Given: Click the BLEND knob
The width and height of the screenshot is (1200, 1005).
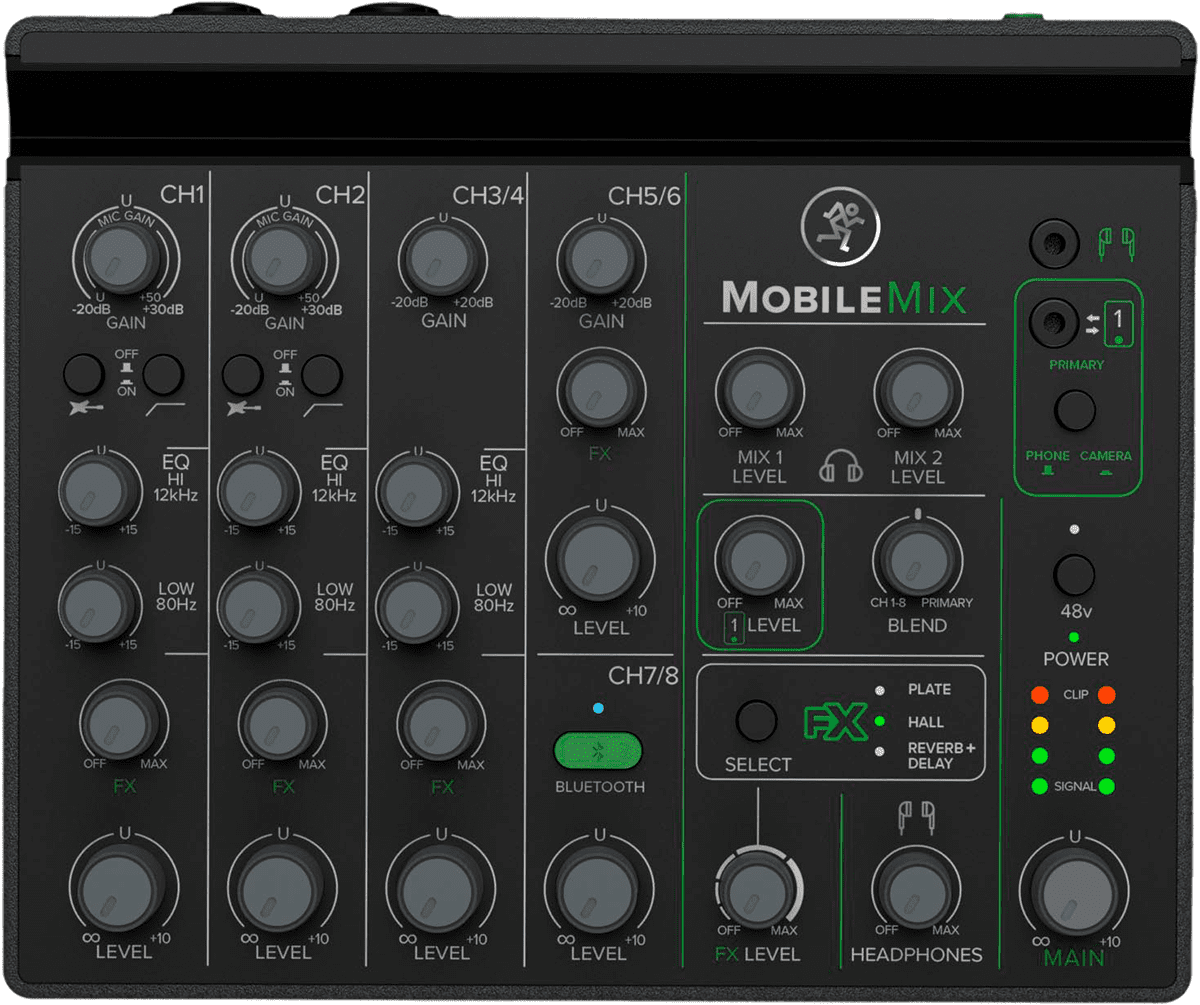Looking at the screenshot, I should tap(916, 559).
